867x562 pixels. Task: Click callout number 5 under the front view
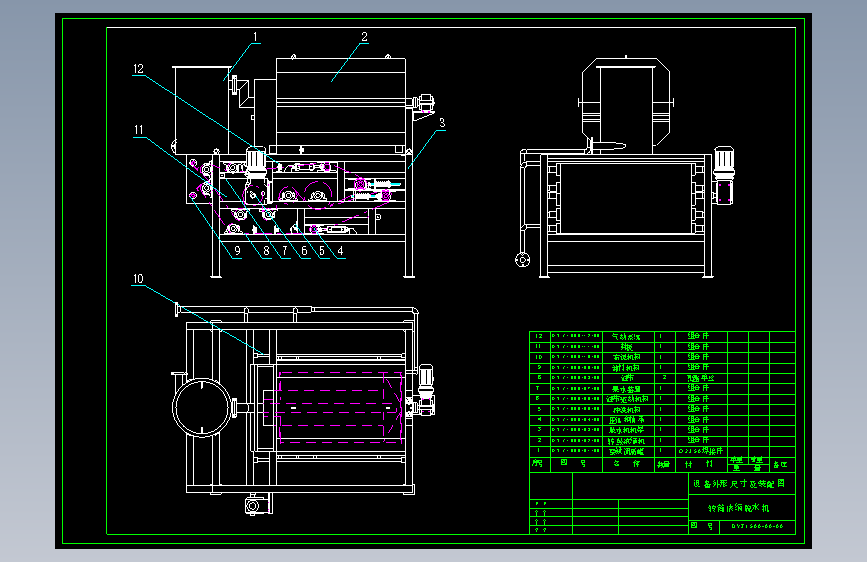point(322,251)
